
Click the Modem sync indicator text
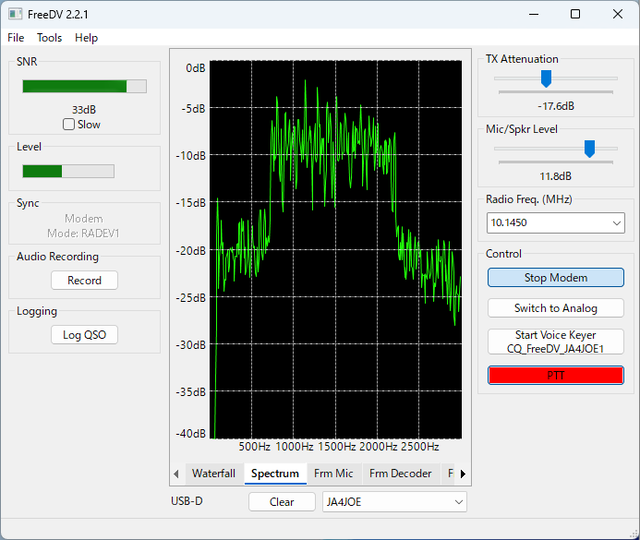[84, 219]
